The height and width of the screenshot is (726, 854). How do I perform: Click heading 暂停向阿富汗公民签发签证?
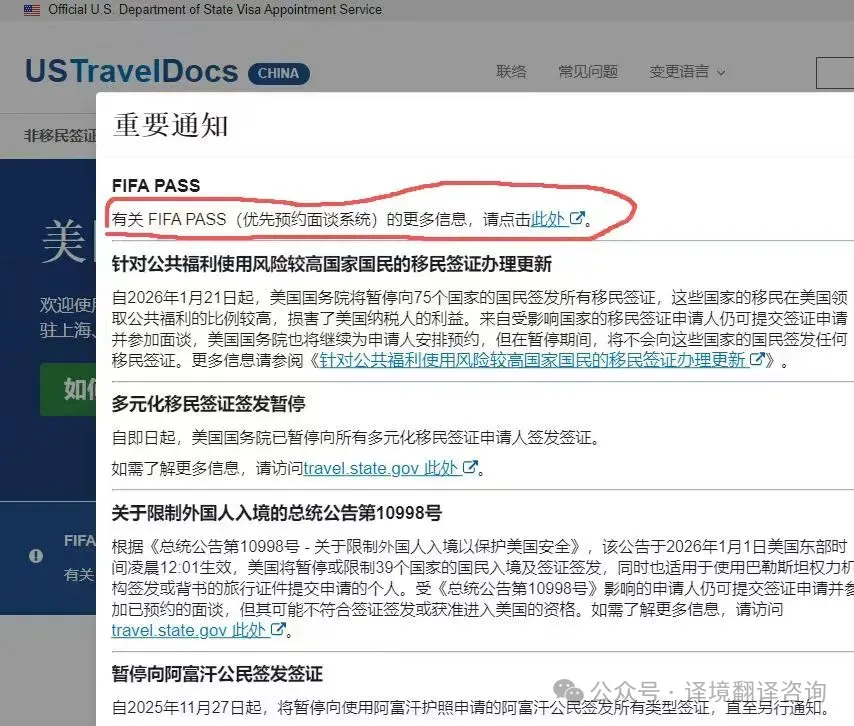coord(217,674)
